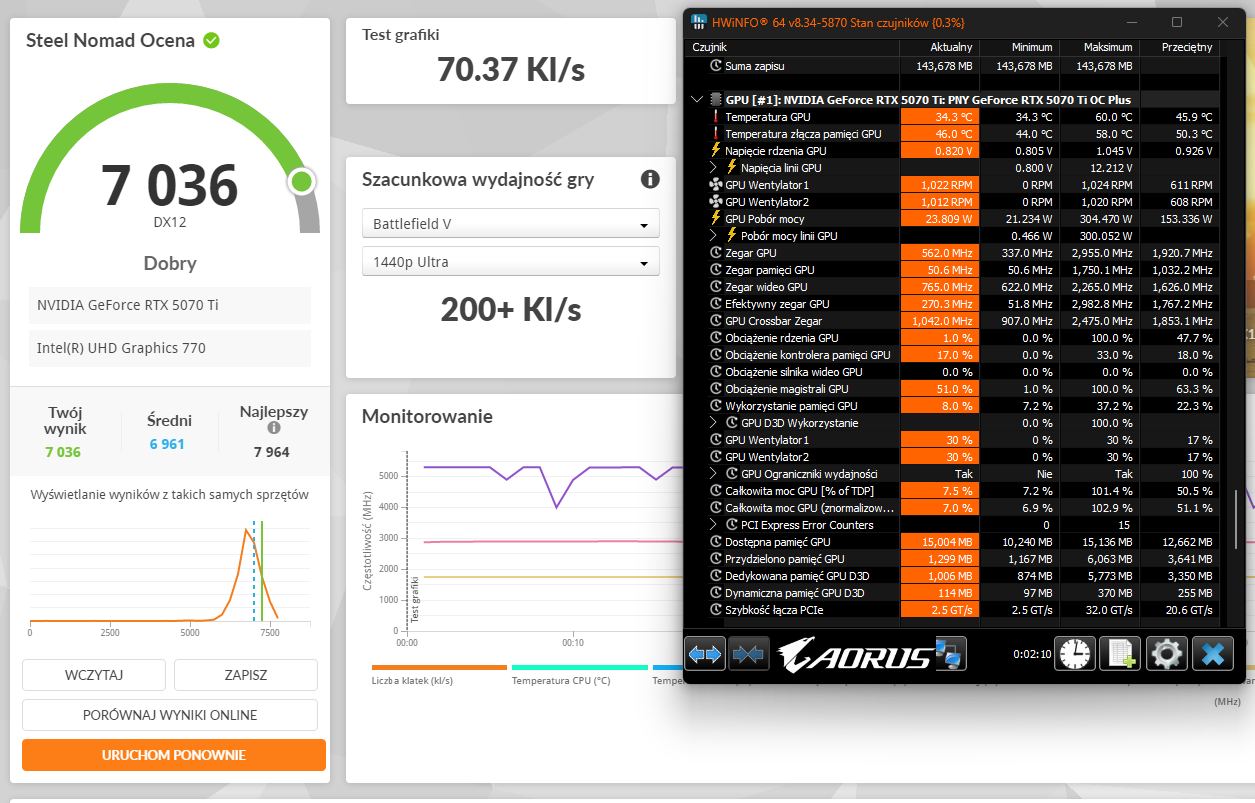This screenshot has height=803, width=1255.
Task: Collapse the GPU [#1] NVIDIA sensor group
Action: pyautogui.click(x=697, y=100)
